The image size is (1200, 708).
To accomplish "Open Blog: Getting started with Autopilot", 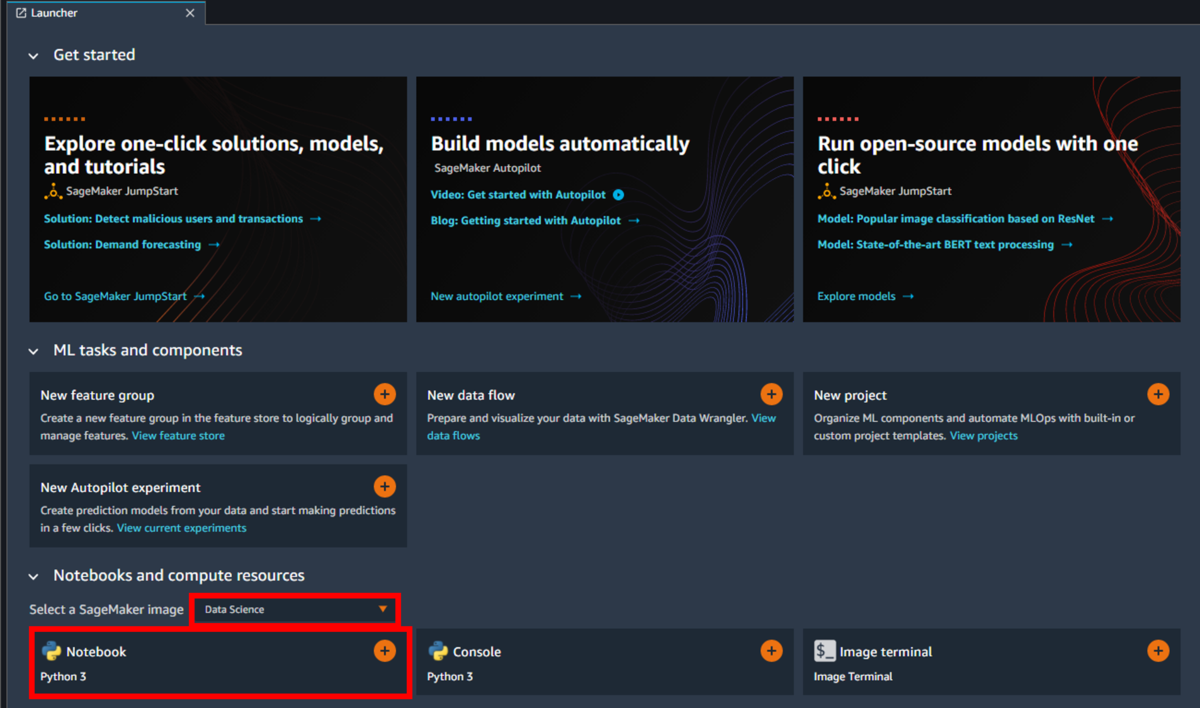I will tap(535, 220).
